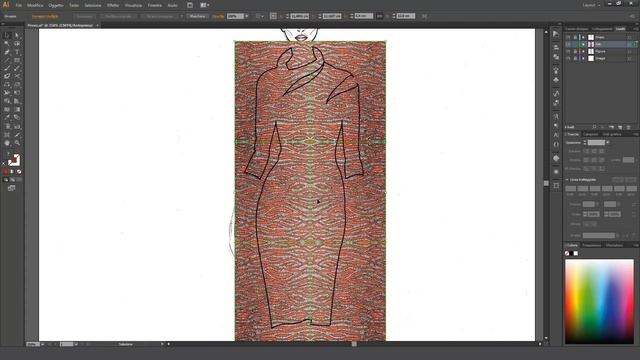Click Make Clipping Mask icon in Layers panel
The height and width of the screenshot is (360, 640).
pos(603,127)
